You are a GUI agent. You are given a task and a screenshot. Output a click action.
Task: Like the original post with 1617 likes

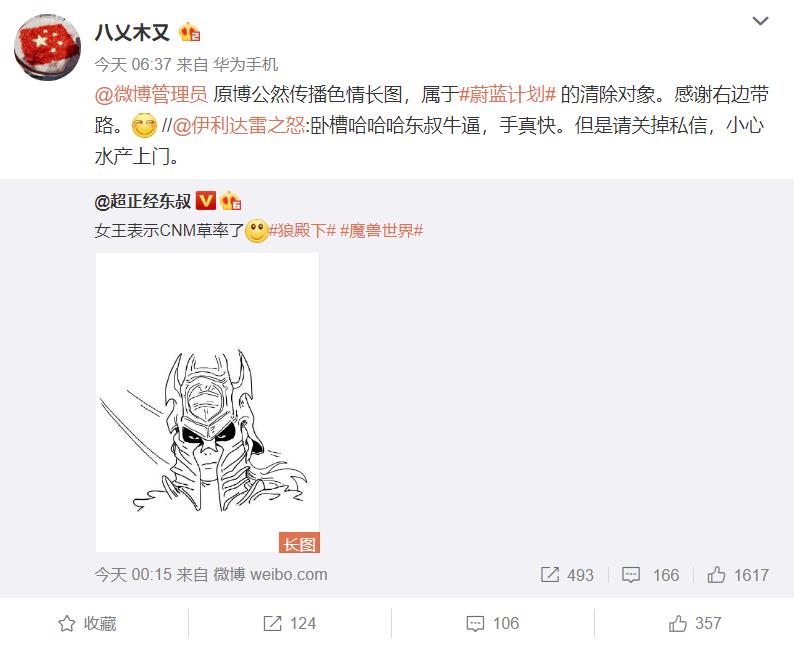pos(738,575)
